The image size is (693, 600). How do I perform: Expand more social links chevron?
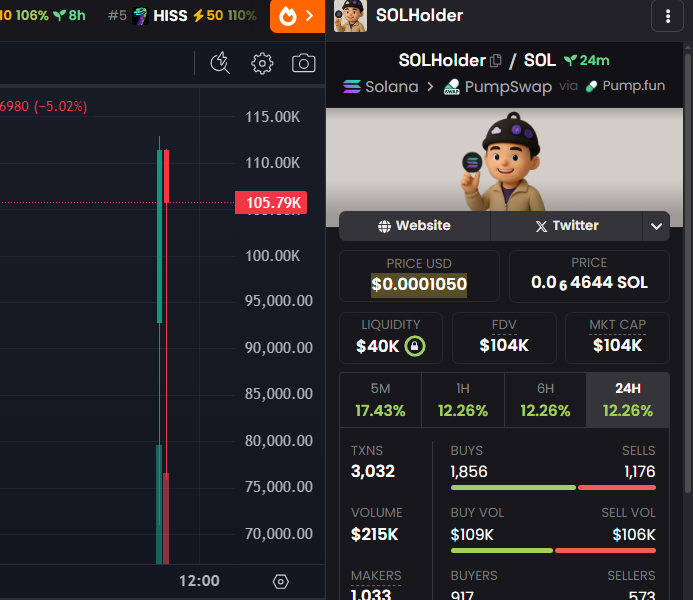click(x=656, y=226)
